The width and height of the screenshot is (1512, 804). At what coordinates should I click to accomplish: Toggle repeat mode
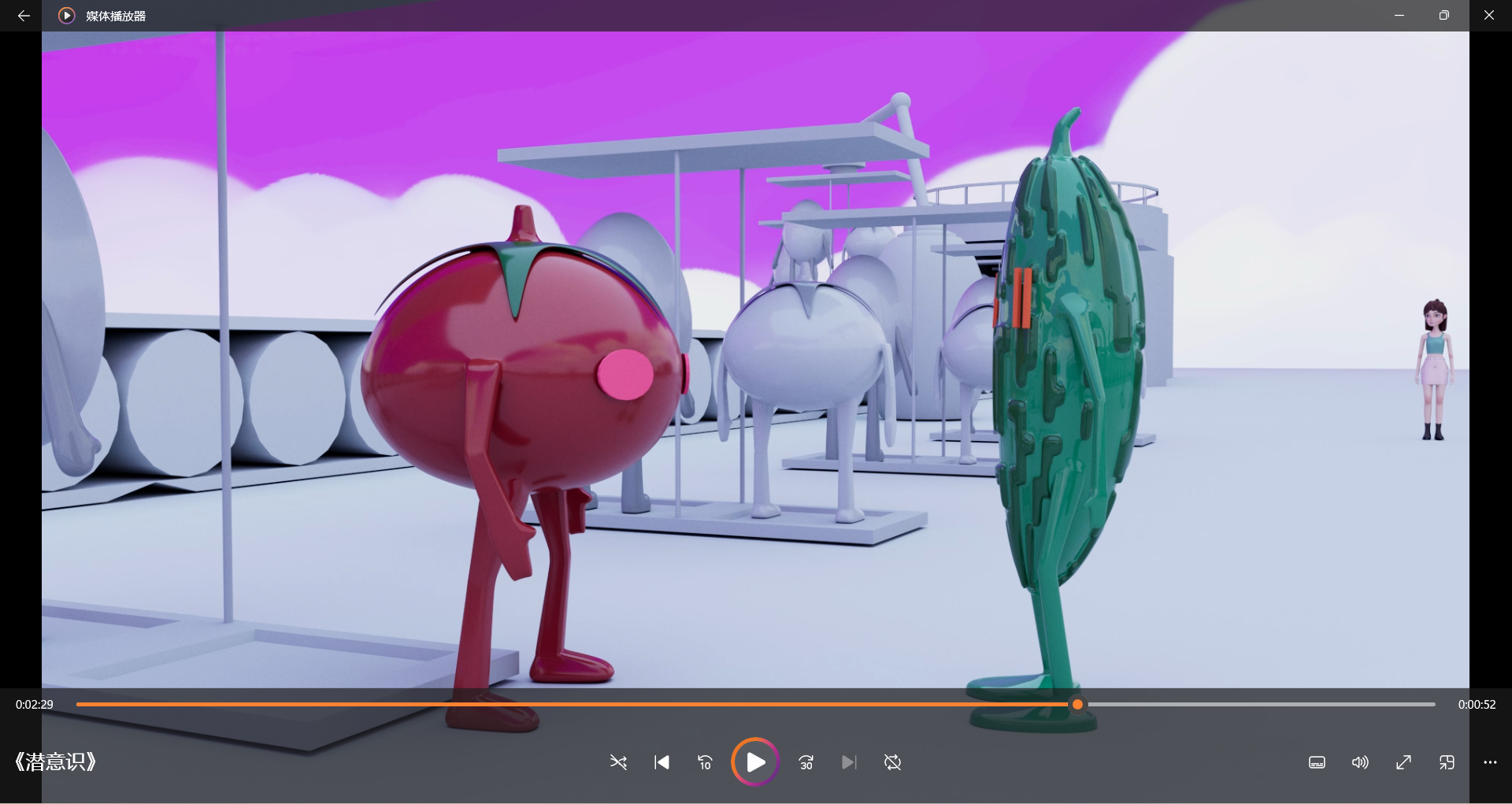point(892,762)
